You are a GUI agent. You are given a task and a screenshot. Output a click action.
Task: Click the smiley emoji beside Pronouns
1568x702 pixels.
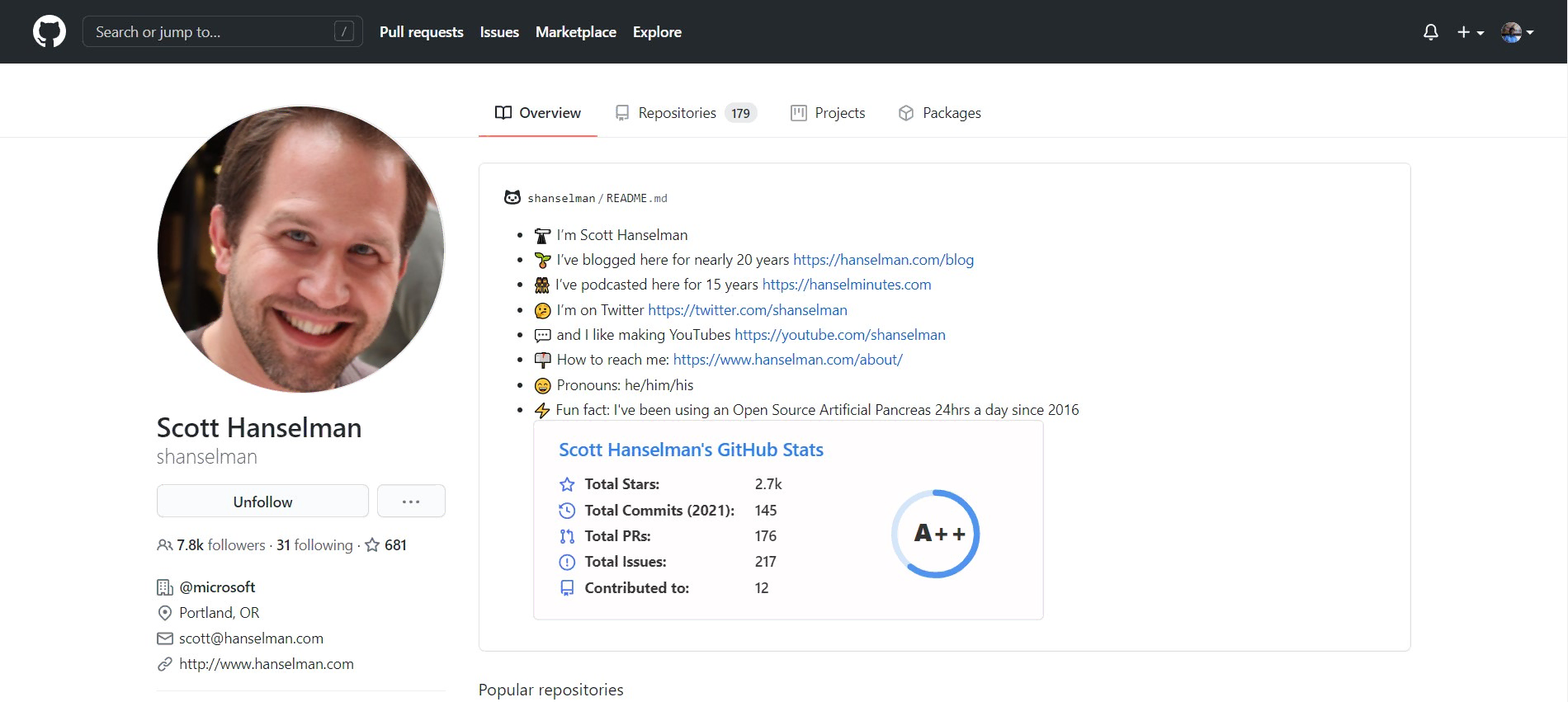tap(542, 386)
